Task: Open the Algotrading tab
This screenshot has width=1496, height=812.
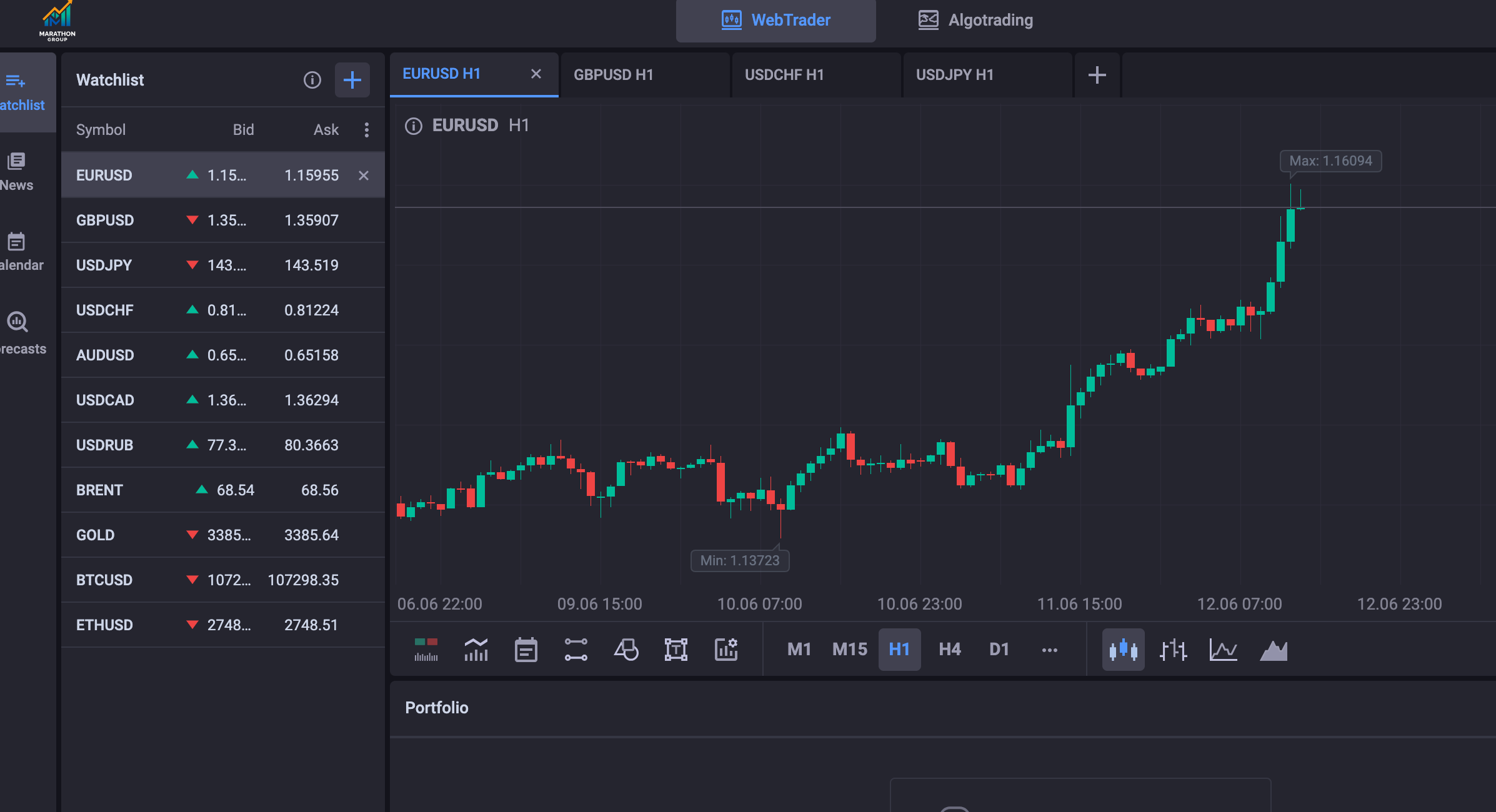Action: click(976, 21)
